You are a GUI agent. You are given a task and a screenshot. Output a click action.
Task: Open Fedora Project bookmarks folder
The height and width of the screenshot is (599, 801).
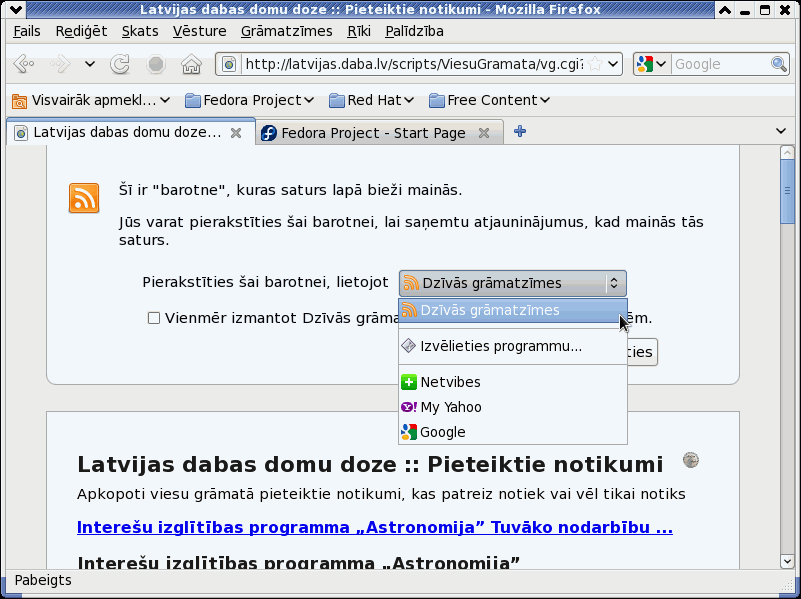[249, 100]
